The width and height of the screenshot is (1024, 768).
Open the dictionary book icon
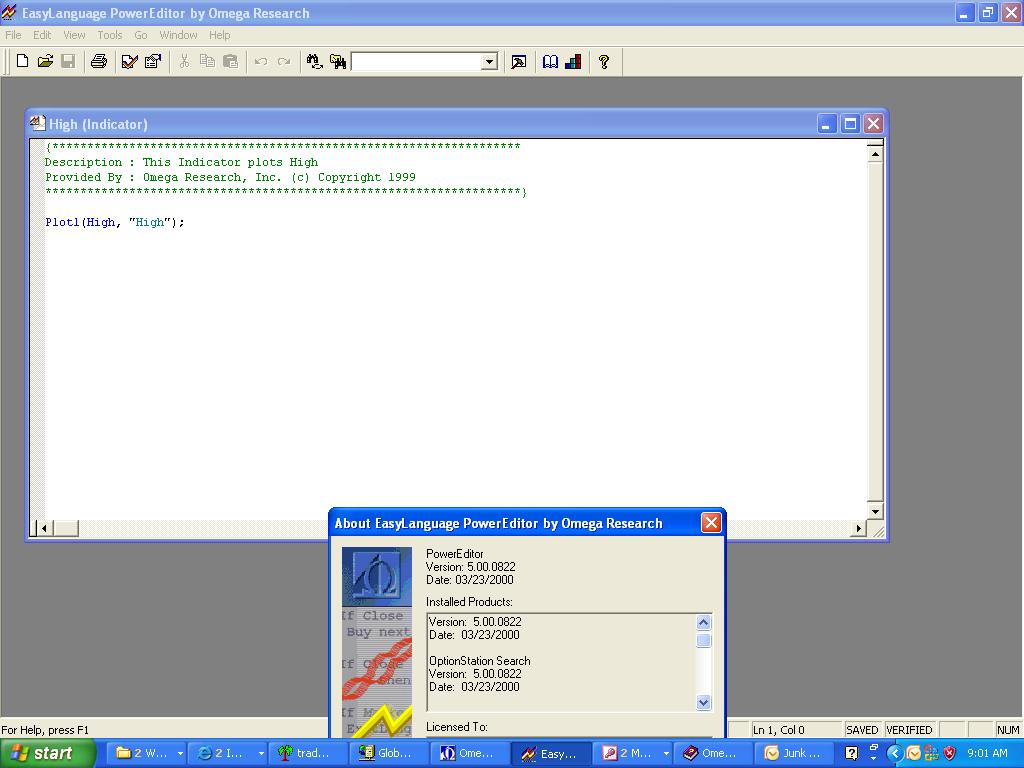pyautogui.click(x=550, y=61)
